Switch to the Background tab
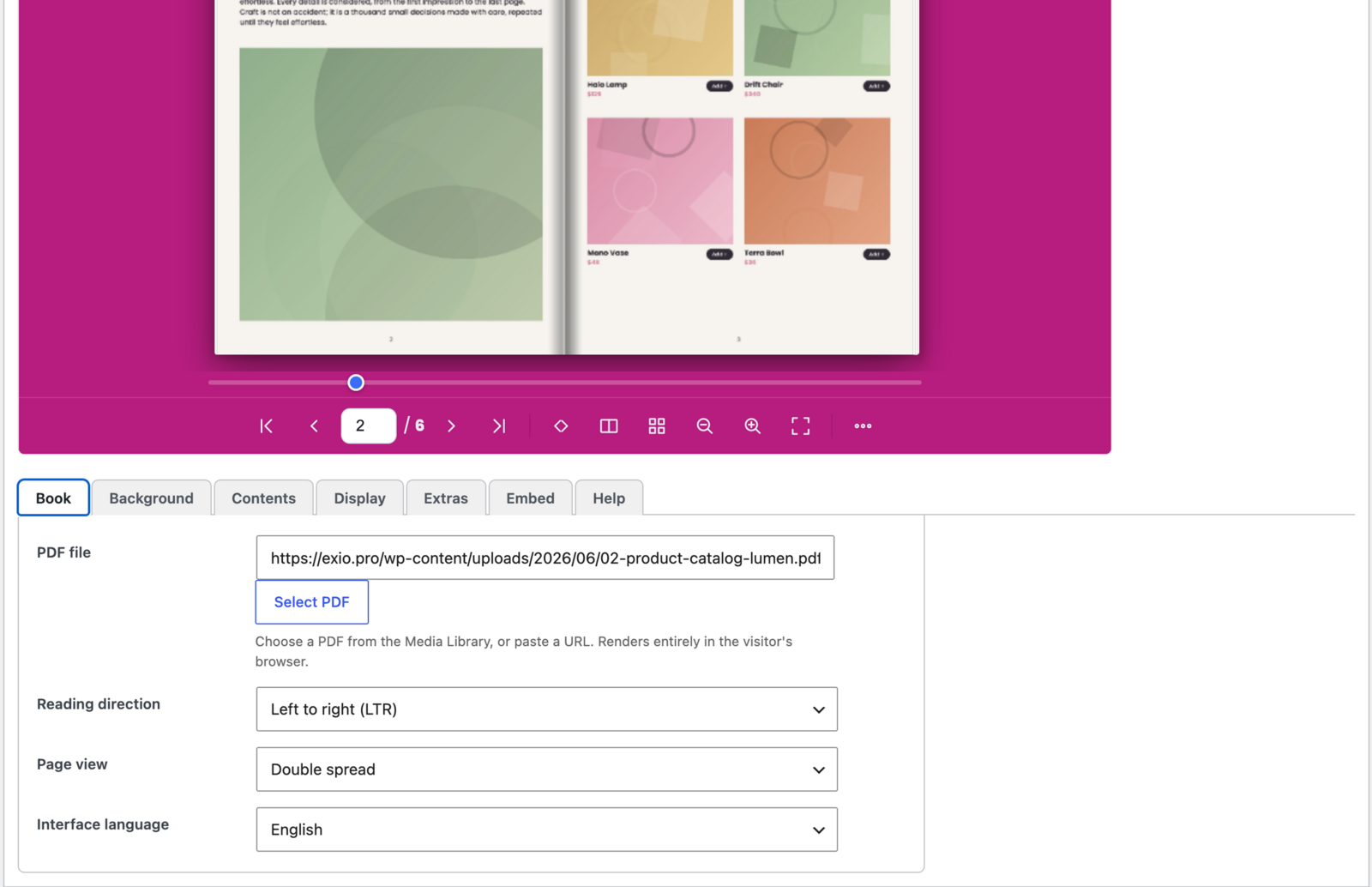Screen dimensions: 1372x887 [151, 498]
